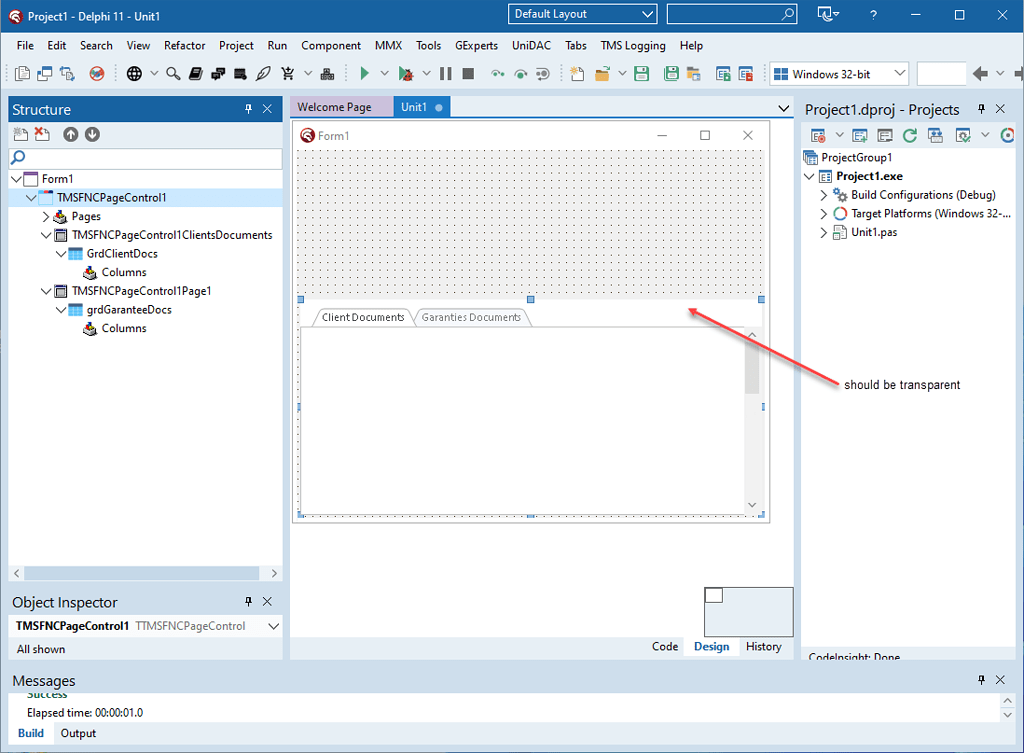The width and height of the screenshot is (1024, 753).
Task: Click the feather quill toolbar icon
Action: (x=263, y=74)
